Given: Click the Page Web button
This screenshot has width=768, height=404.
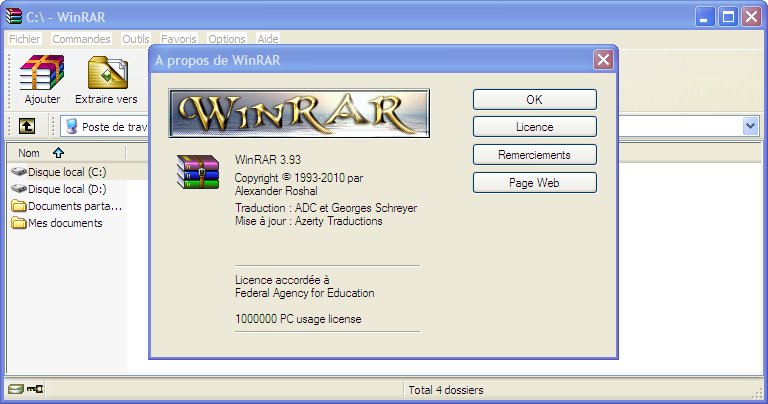Looking at the screenshot, I should tap(535, 183).
